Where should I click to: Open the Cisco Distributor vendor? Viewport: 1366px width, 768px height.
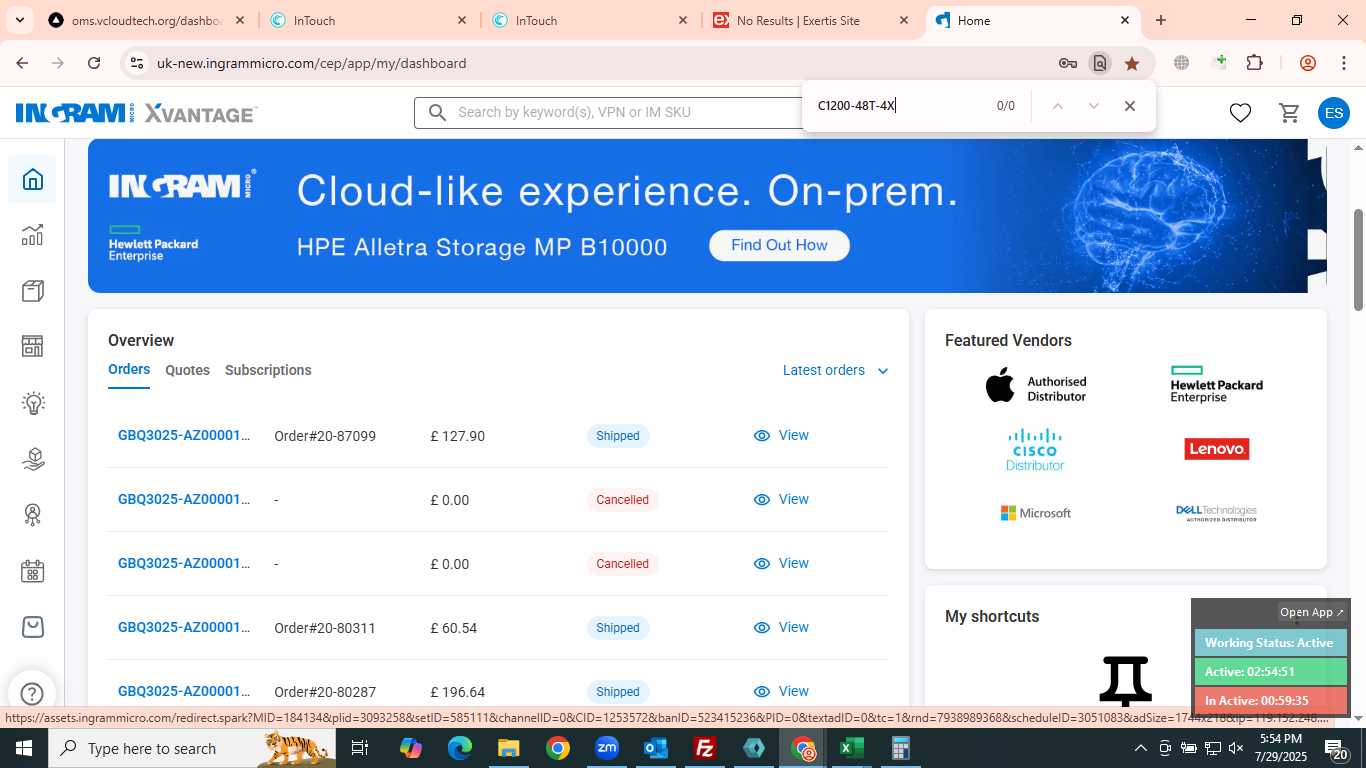1035,449
